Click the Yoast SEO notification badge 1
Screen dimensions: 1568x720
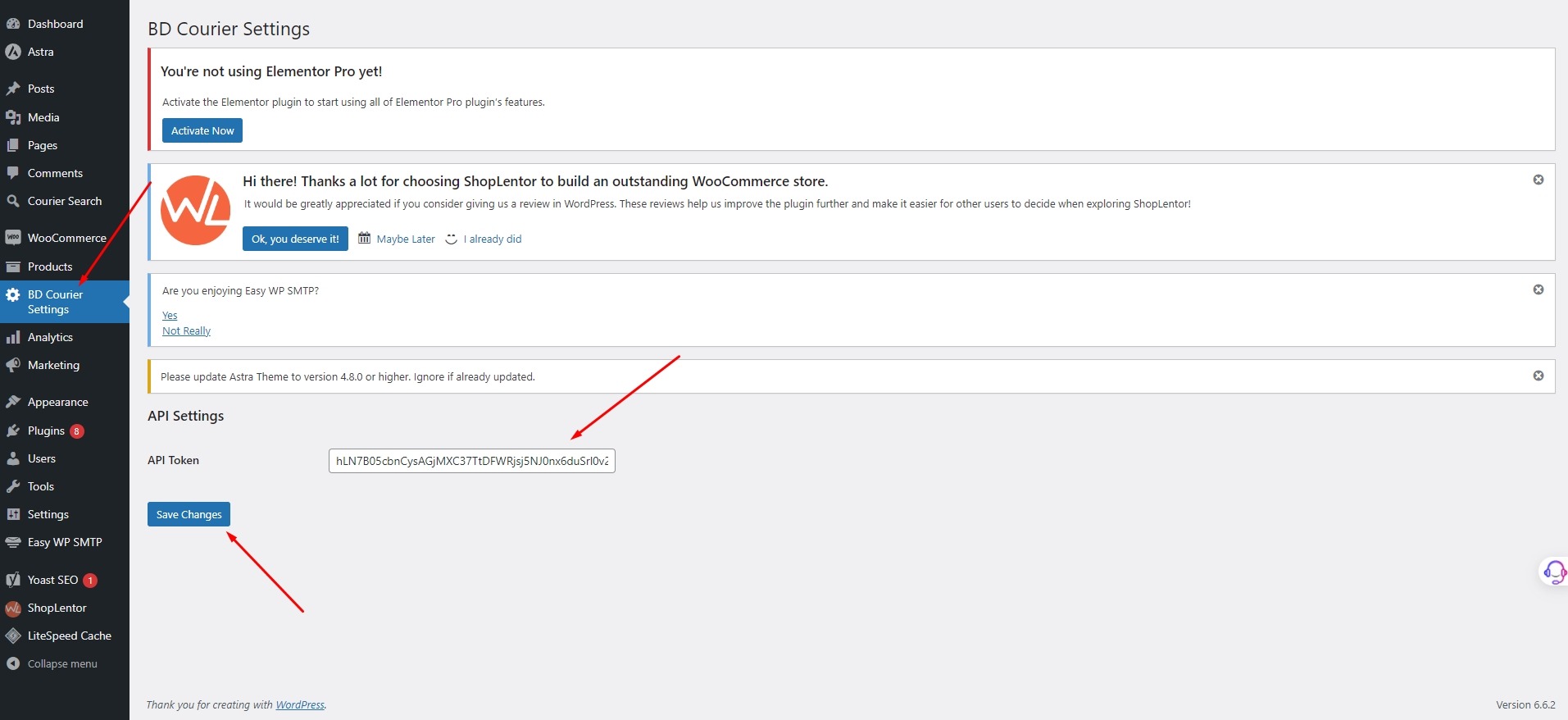tap(90, 581)
